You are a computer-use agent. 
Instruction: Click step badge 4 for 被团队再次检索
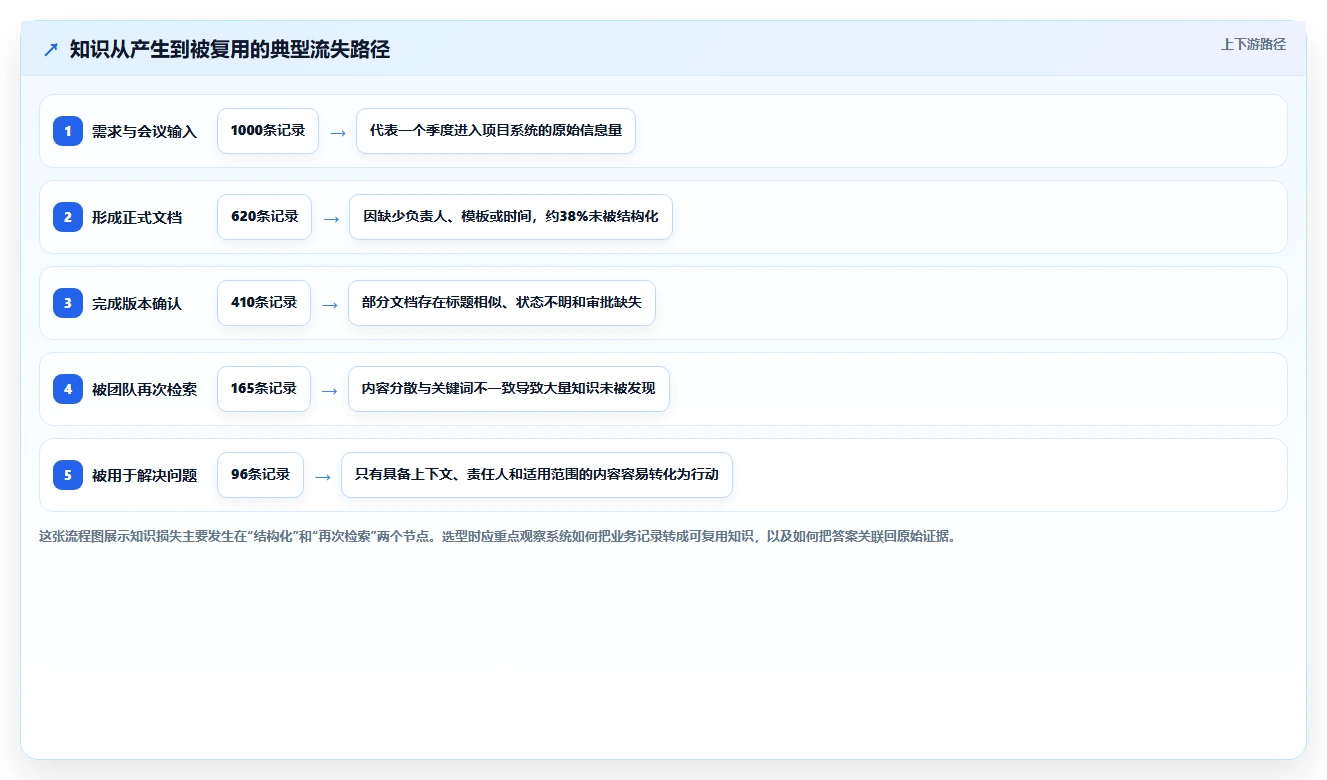68,389
